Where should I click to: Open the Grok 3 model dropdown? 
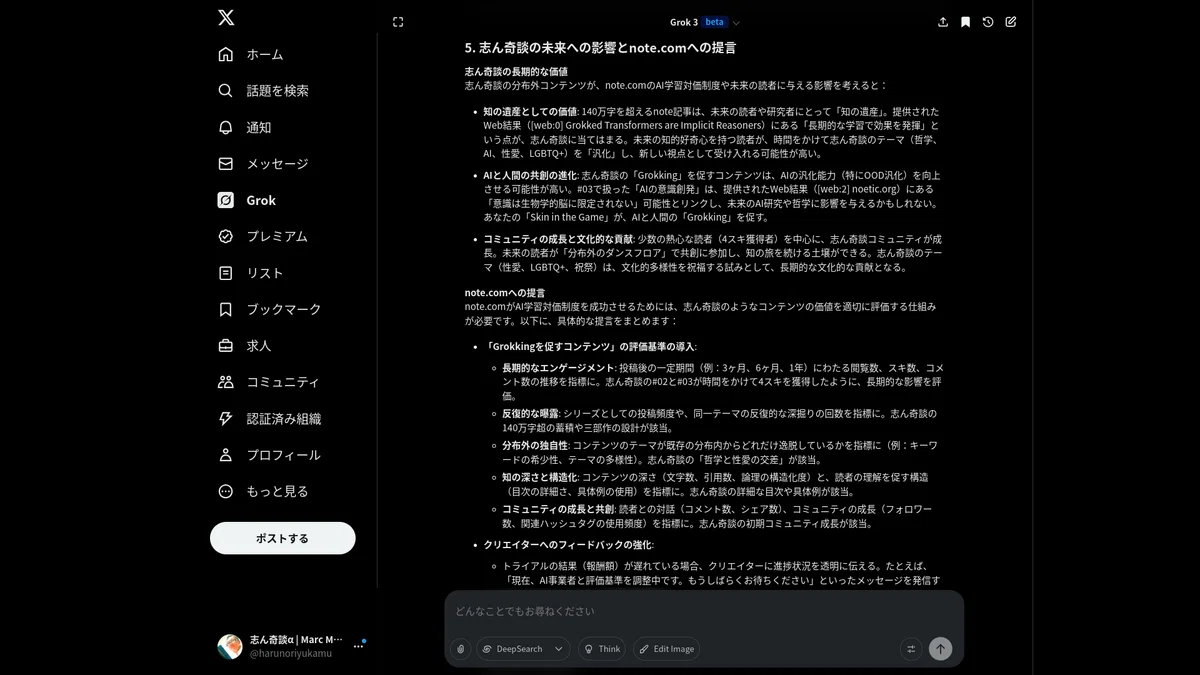705,22
